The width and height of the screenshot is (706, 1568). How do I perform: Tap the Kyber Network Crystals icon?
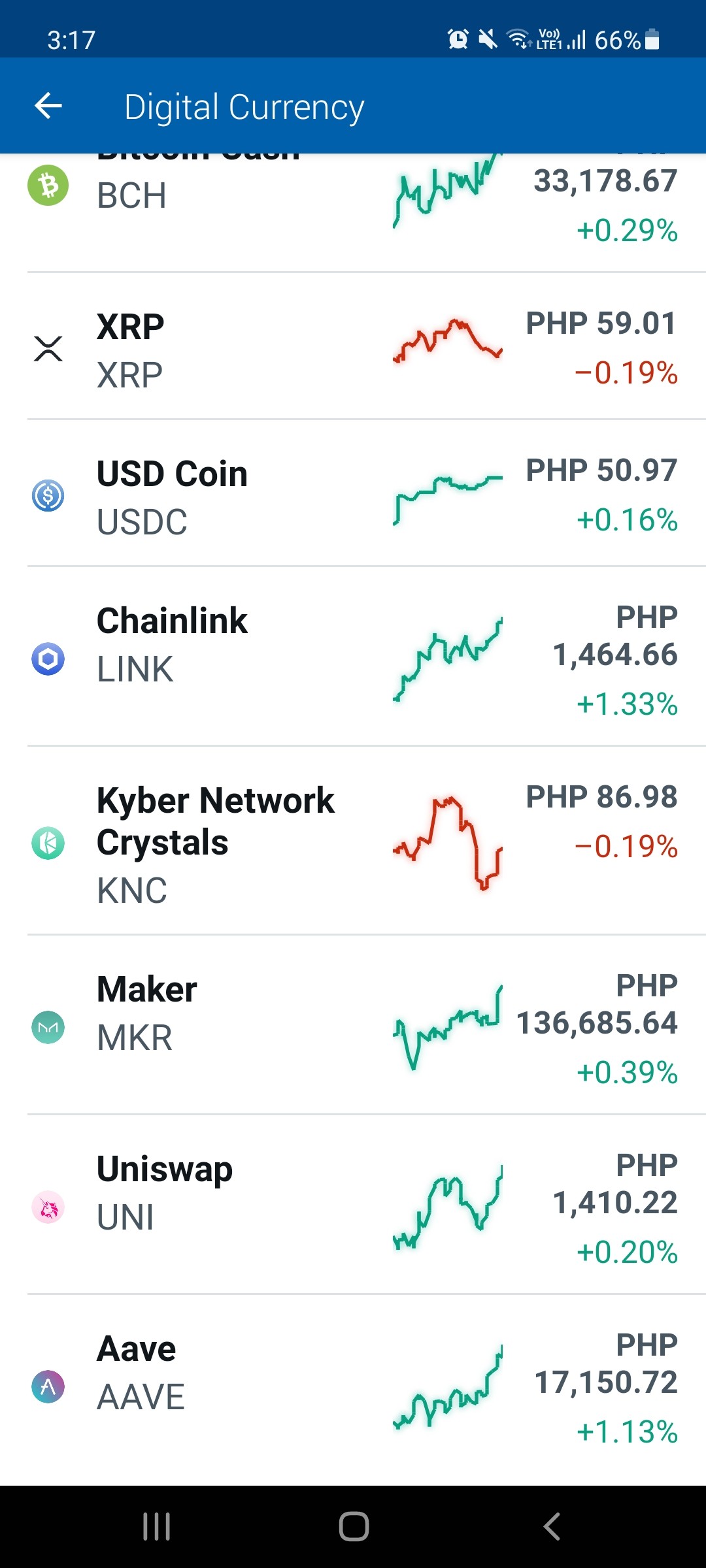48,843
